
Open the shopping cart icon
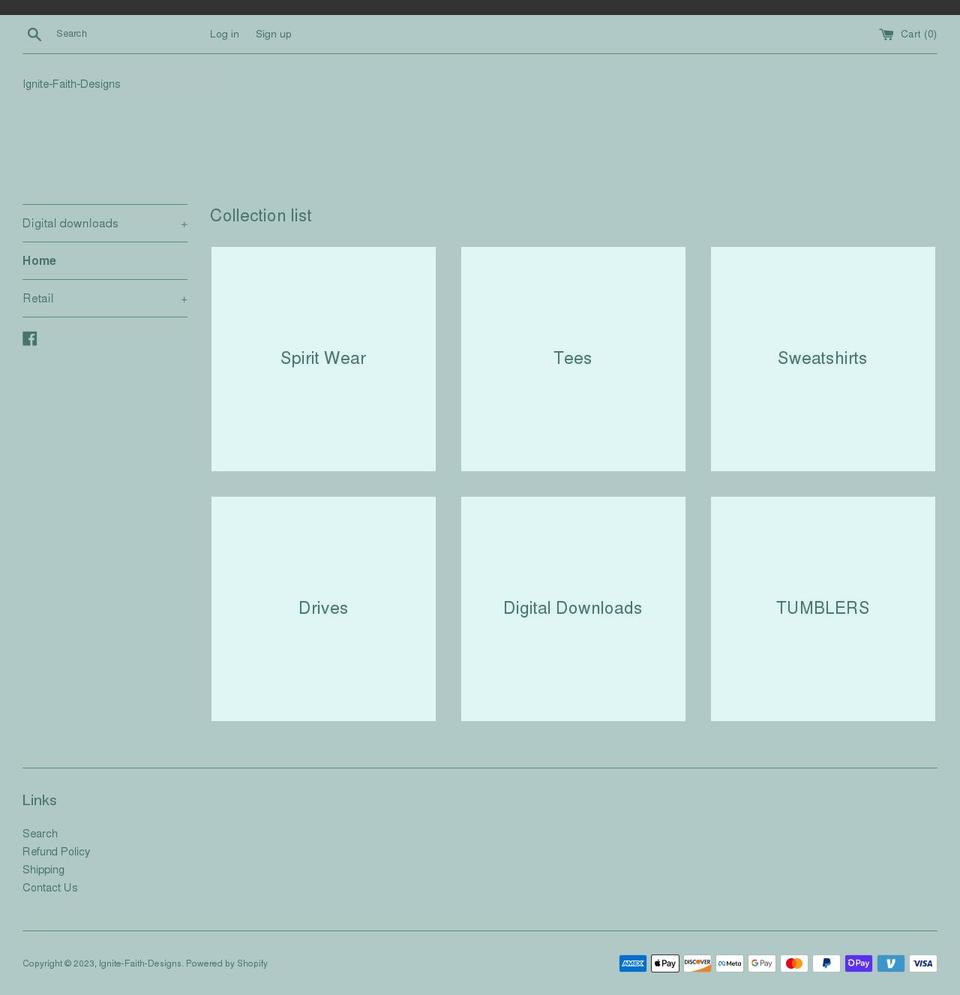point(886,33)
